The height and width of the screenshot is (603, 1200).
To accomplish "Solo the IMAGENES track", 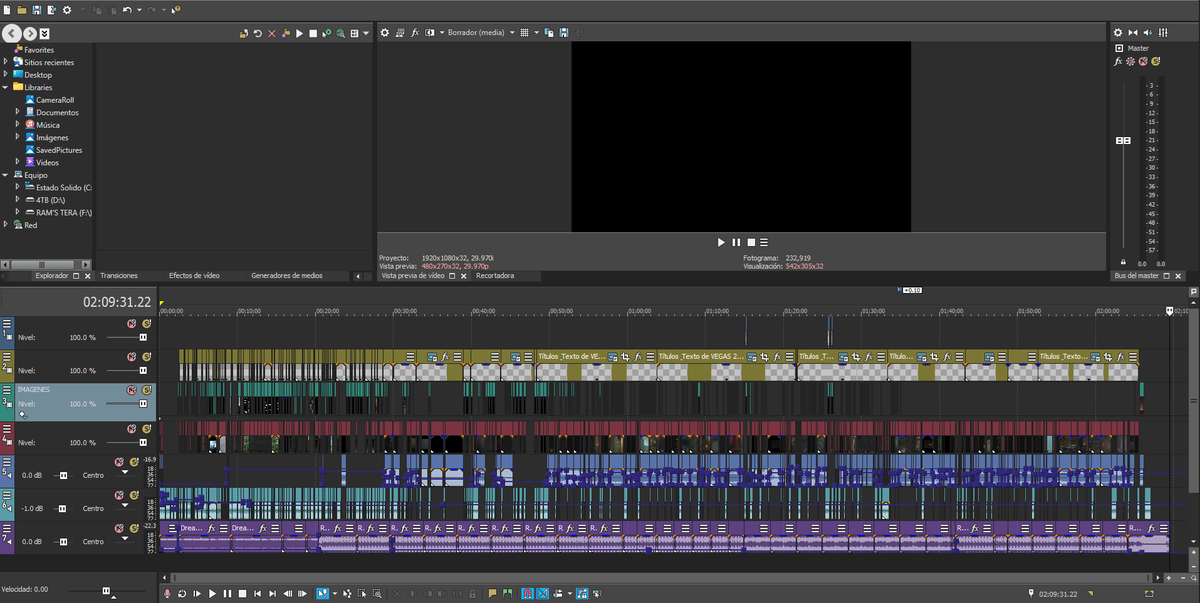I will [146, 389].
